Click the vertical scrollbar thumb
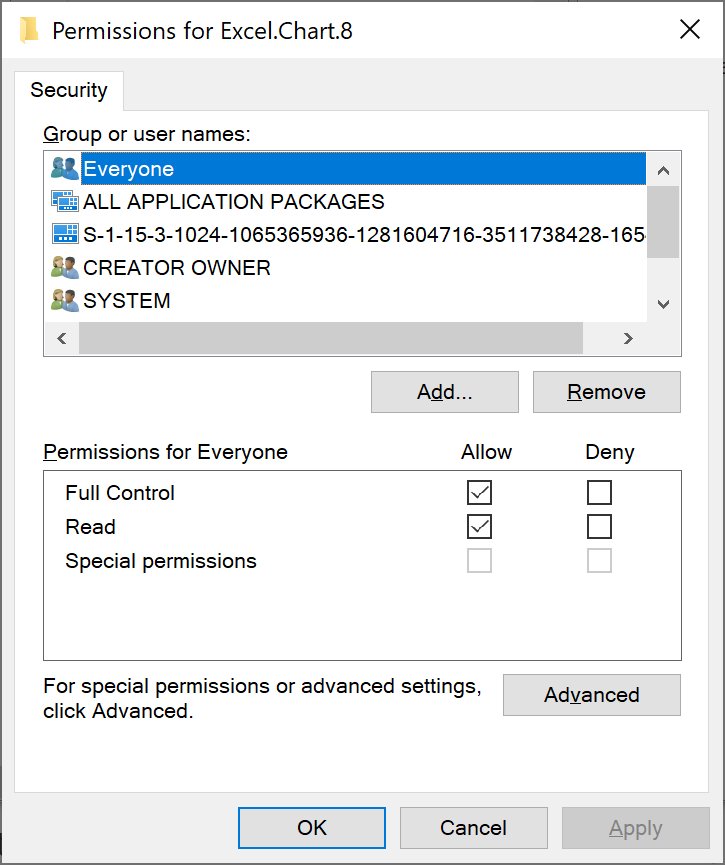Image resolution: width=725 pixels, height=865 pixels. point(663,222)
